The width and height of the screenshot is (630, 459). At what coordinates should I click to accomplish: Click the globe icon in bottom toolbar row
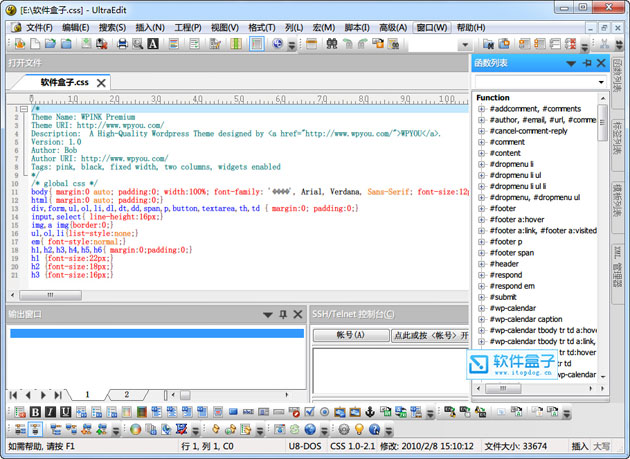coord(310,429)
